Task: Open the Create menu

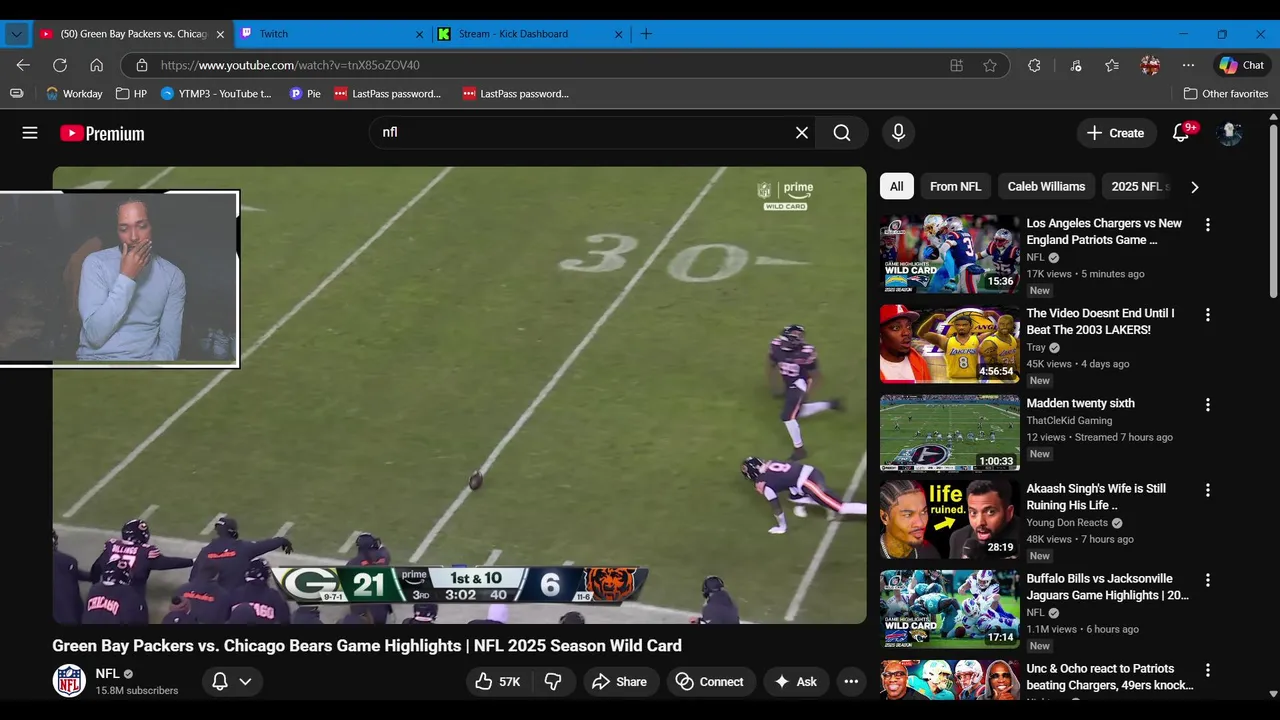Action: 1115,133
